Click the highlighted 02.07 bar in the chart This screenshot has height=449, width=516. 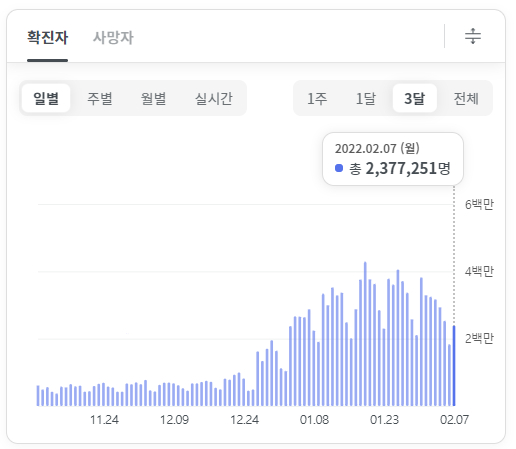[x=454, y=366]
